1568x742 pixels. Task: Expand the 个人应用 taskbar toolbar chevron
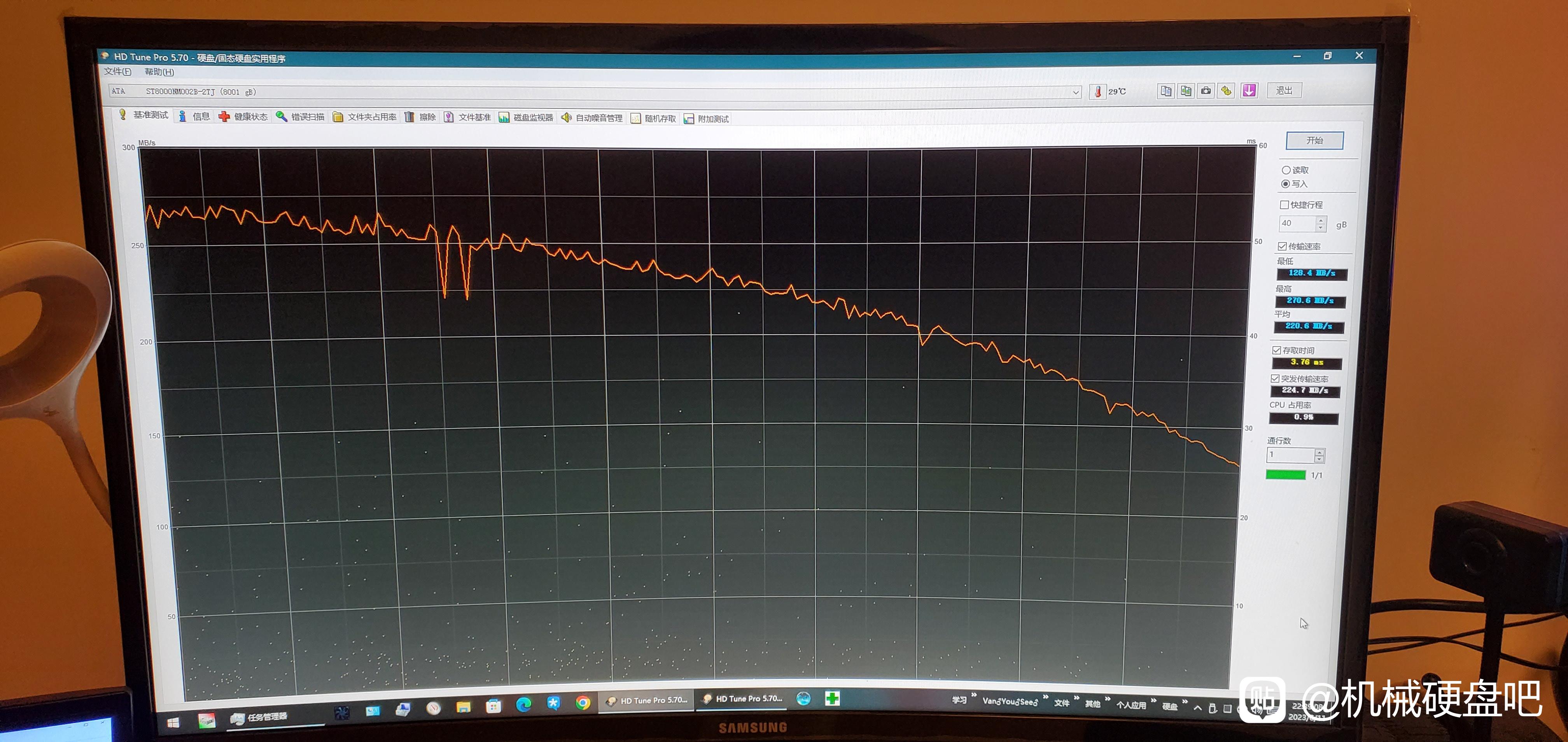[1153, 701]
